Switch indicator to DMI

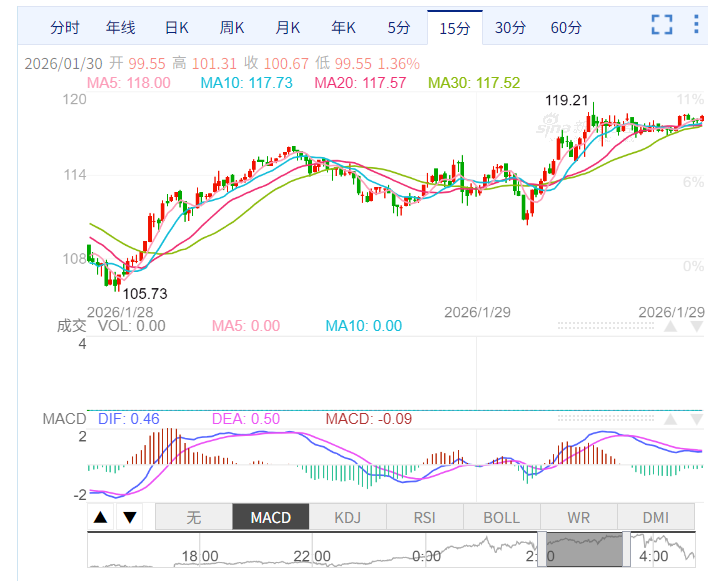(655, 517)
